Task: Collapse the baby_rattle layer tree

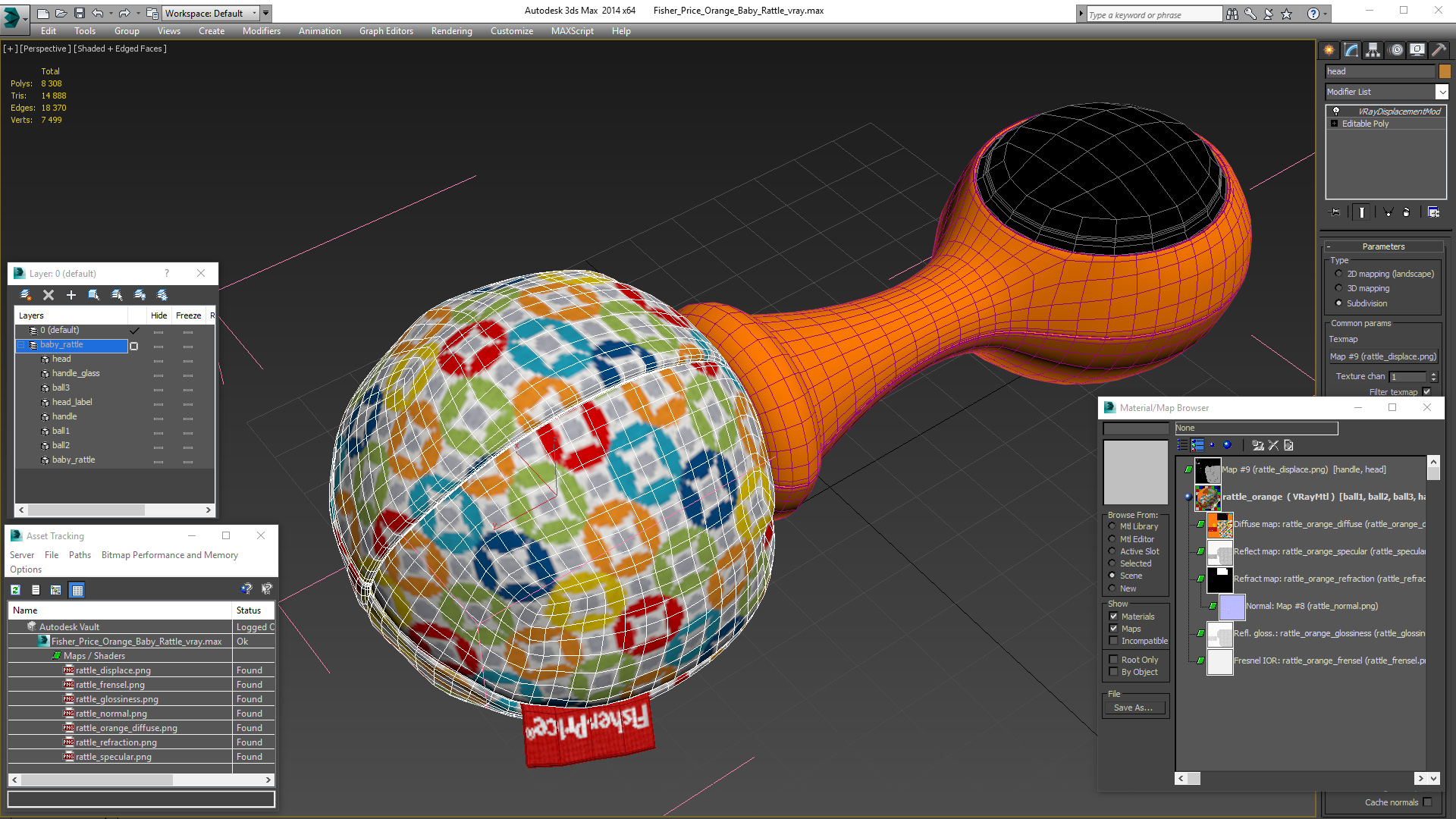Action: 21,345
